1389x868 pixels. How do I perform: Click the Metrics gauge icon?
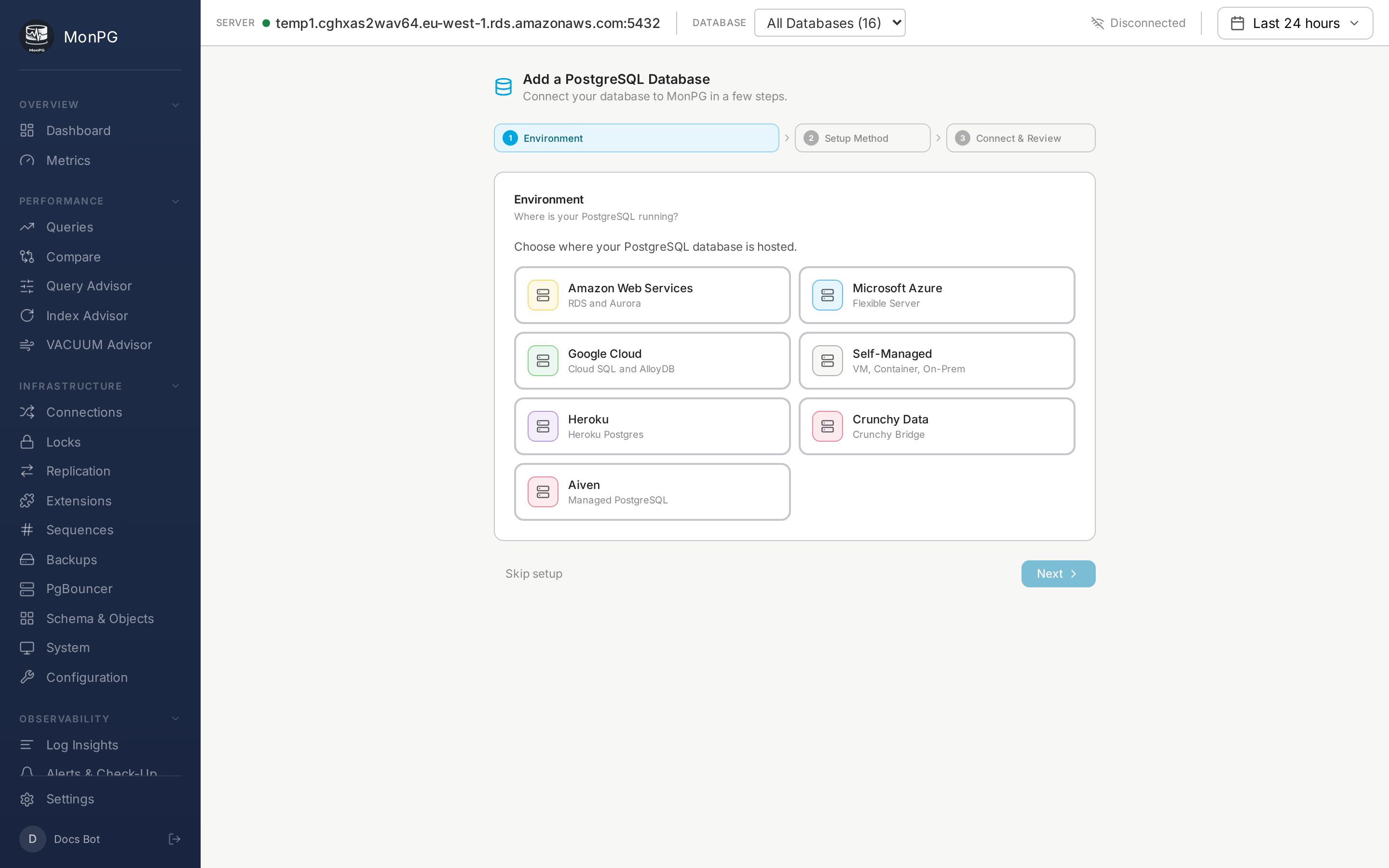[27, 160]
